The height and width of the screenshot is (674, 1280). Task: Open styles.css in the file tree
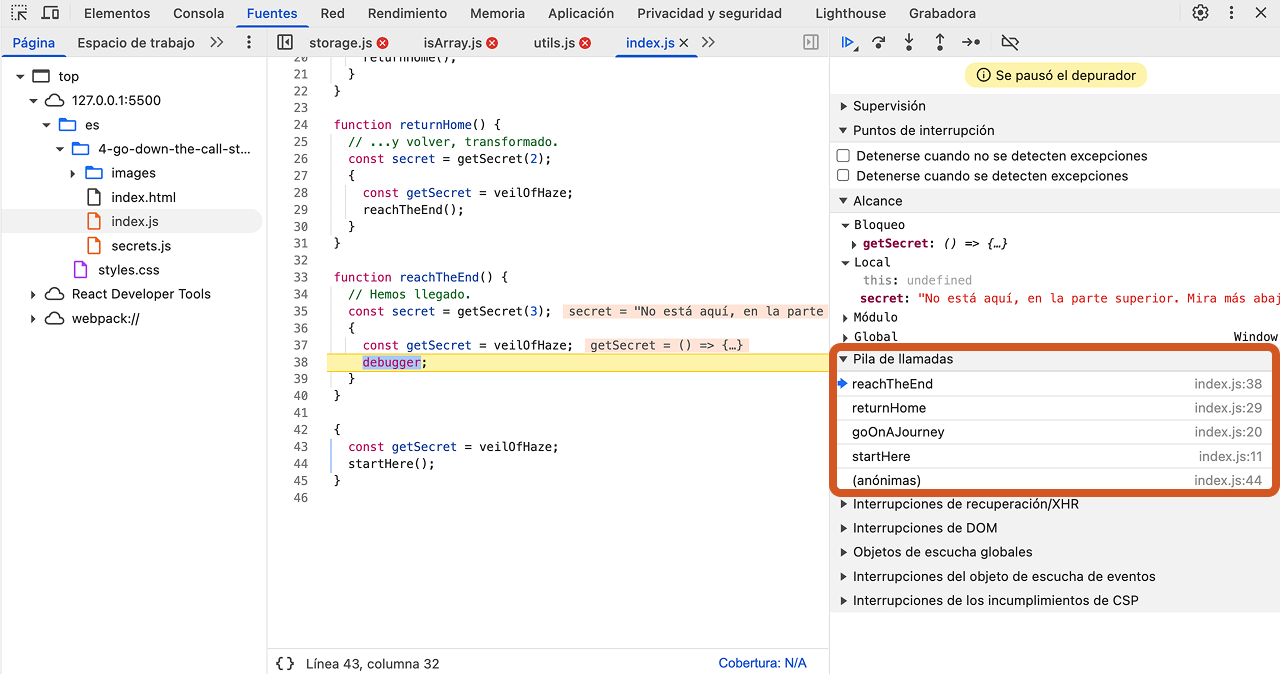129,270
